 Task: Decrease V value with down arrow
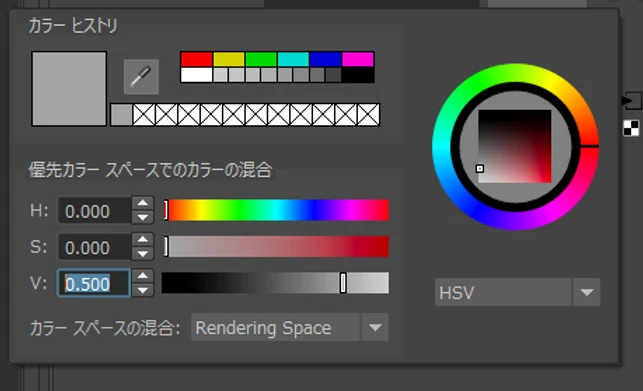point(143,290)
